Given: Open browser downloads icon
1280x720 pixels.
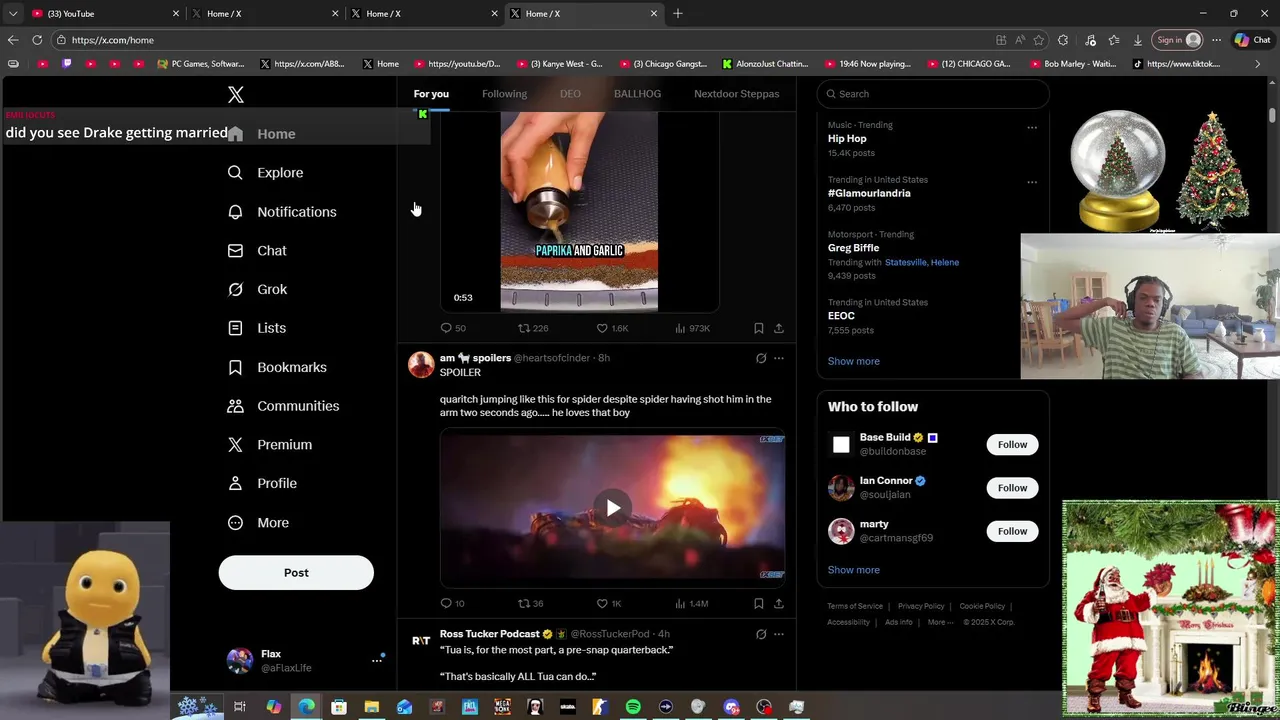Looking at the screenshot, I should 1138,40.
